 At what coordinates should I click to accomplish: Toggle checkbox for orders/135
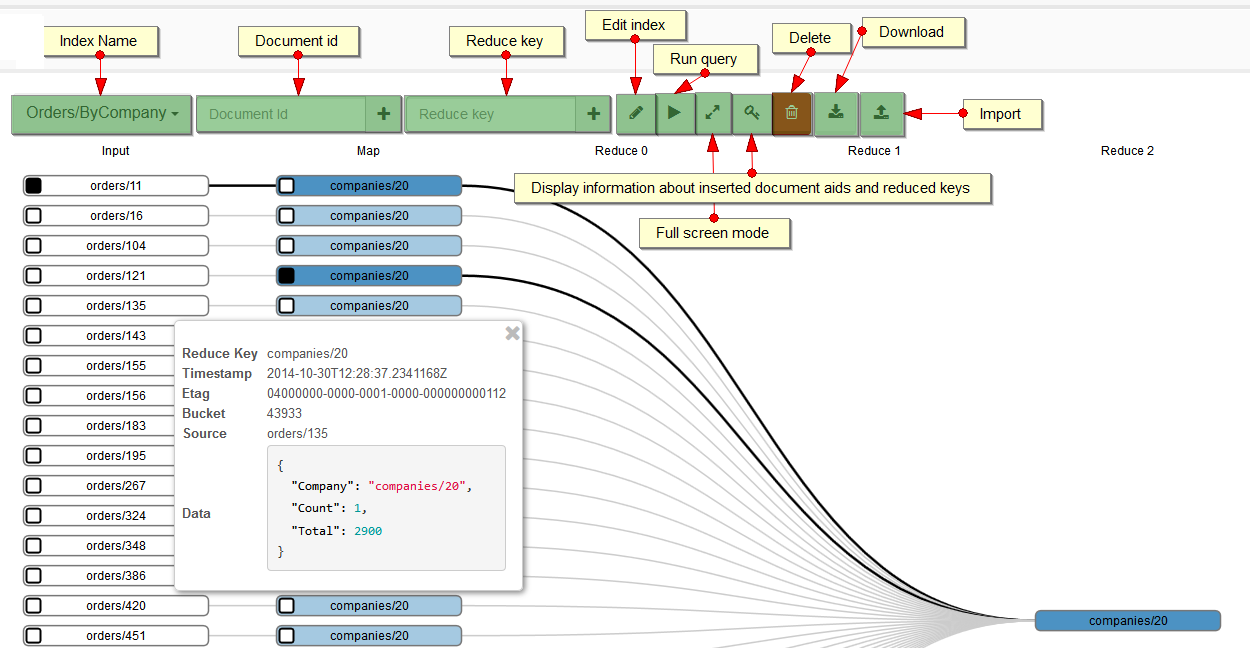(x=33, y=306)
